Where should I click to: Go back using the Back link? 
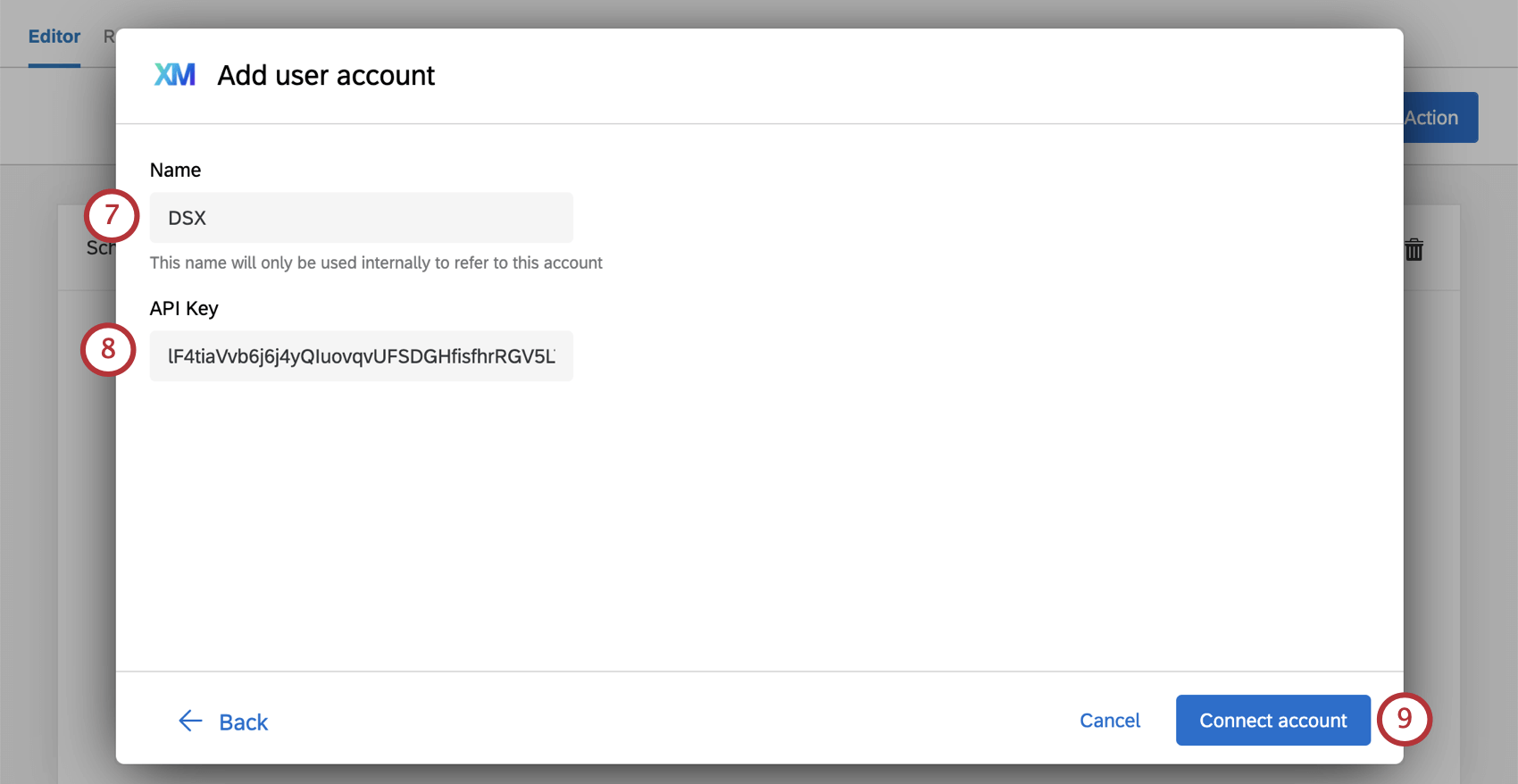pyautogui.click(x=243, y=721)
